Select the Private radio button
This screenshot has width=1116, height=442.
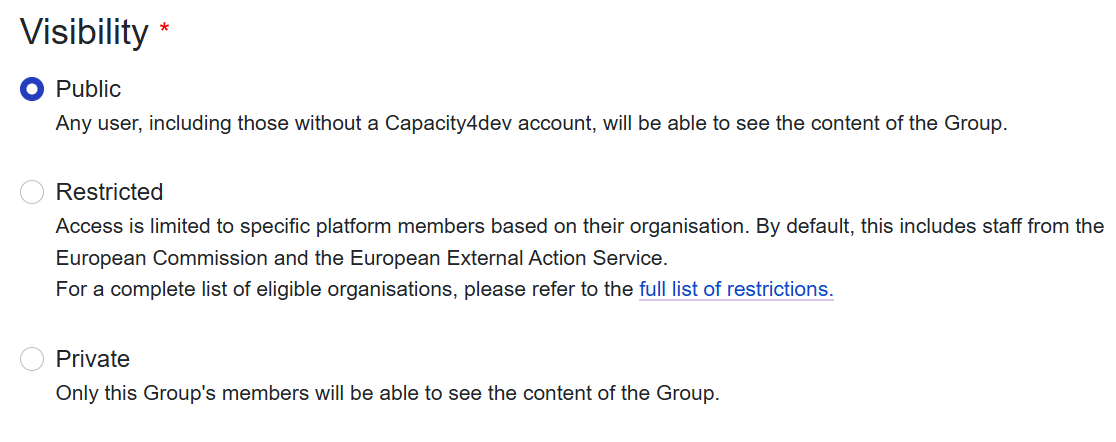point(33,359)
